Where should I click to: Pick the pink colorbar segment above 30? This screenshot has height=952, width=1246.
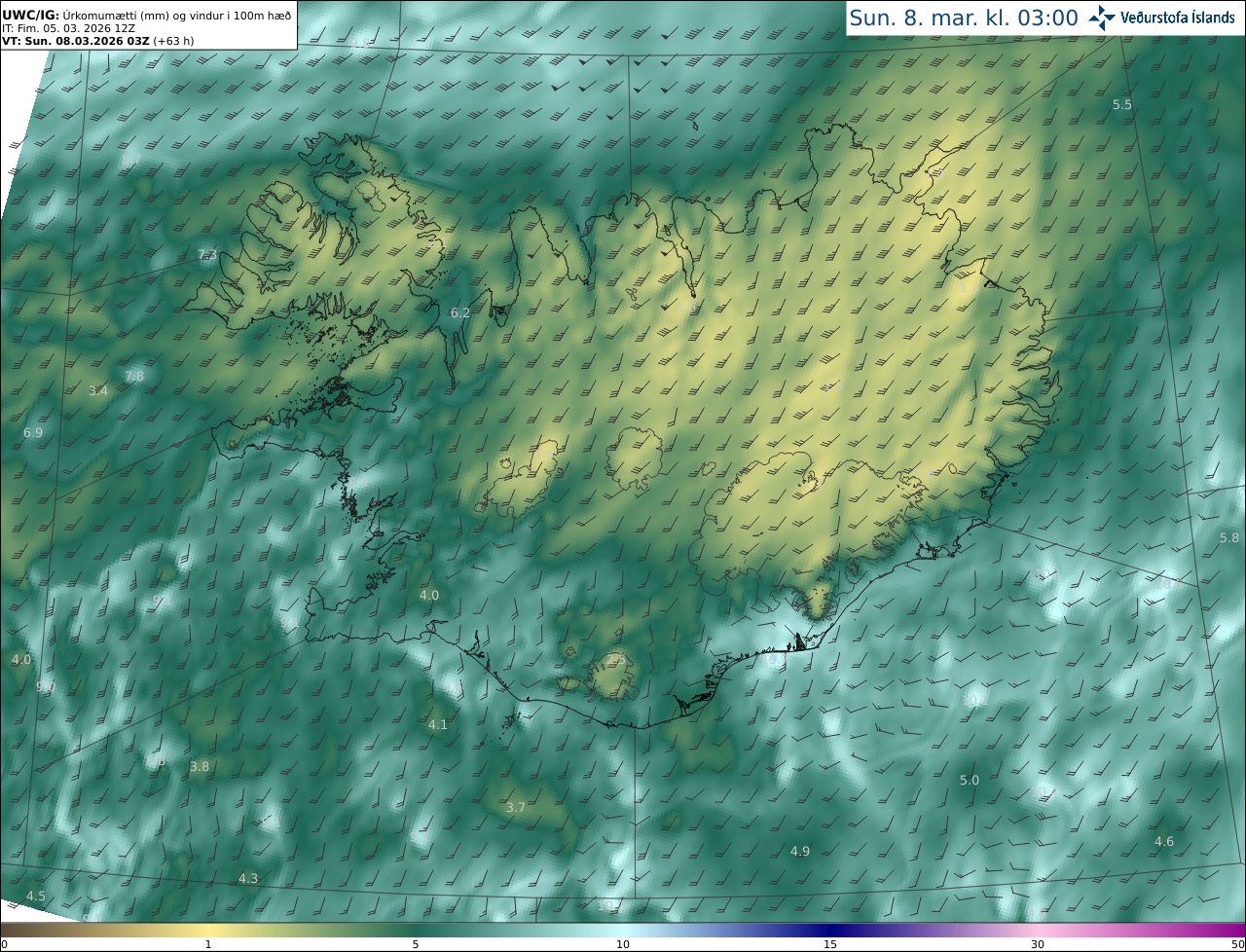pyautogui.click(x=1038, y=930)
